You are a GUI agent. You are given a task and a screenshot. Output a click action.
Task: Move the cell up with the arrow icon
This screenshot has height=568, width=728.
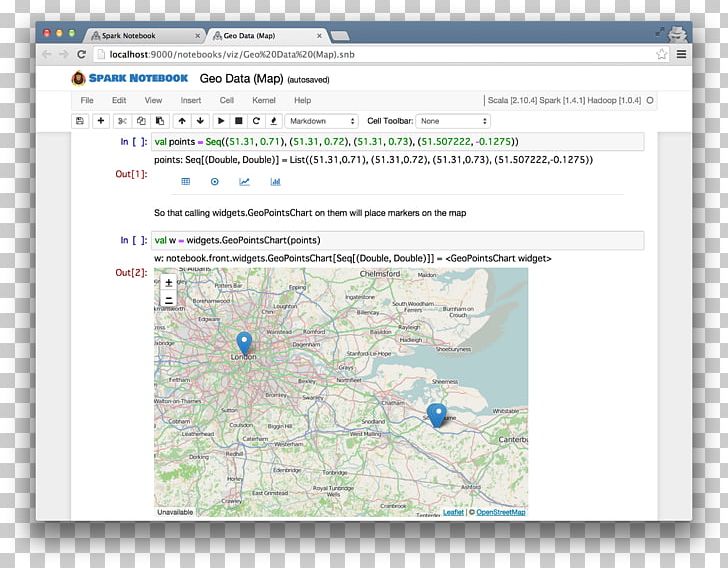pyautogui.click(x=182, y=121)
